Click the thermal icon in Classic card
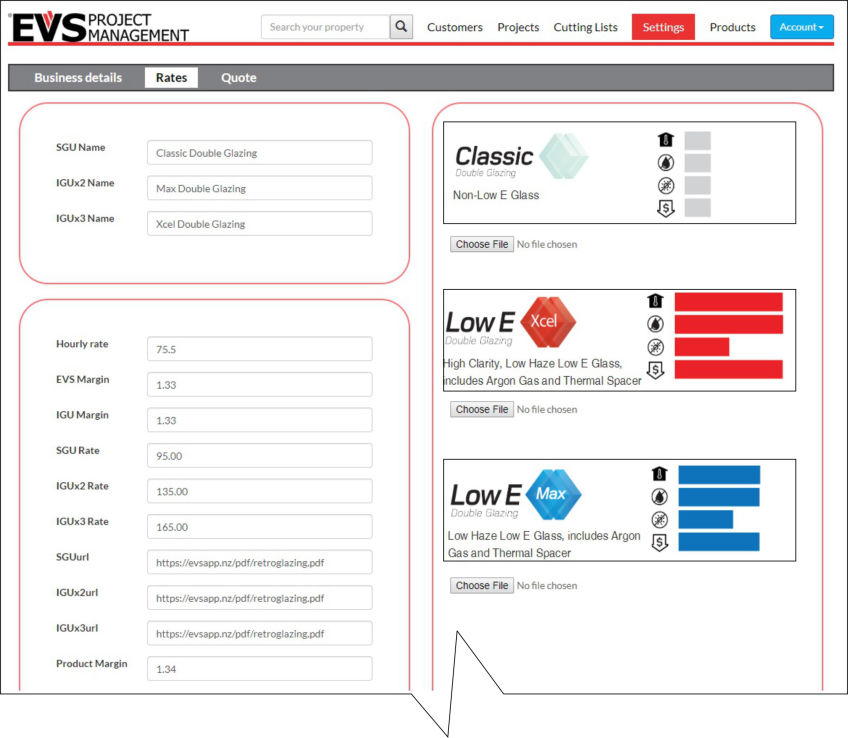 click(664, 140)
